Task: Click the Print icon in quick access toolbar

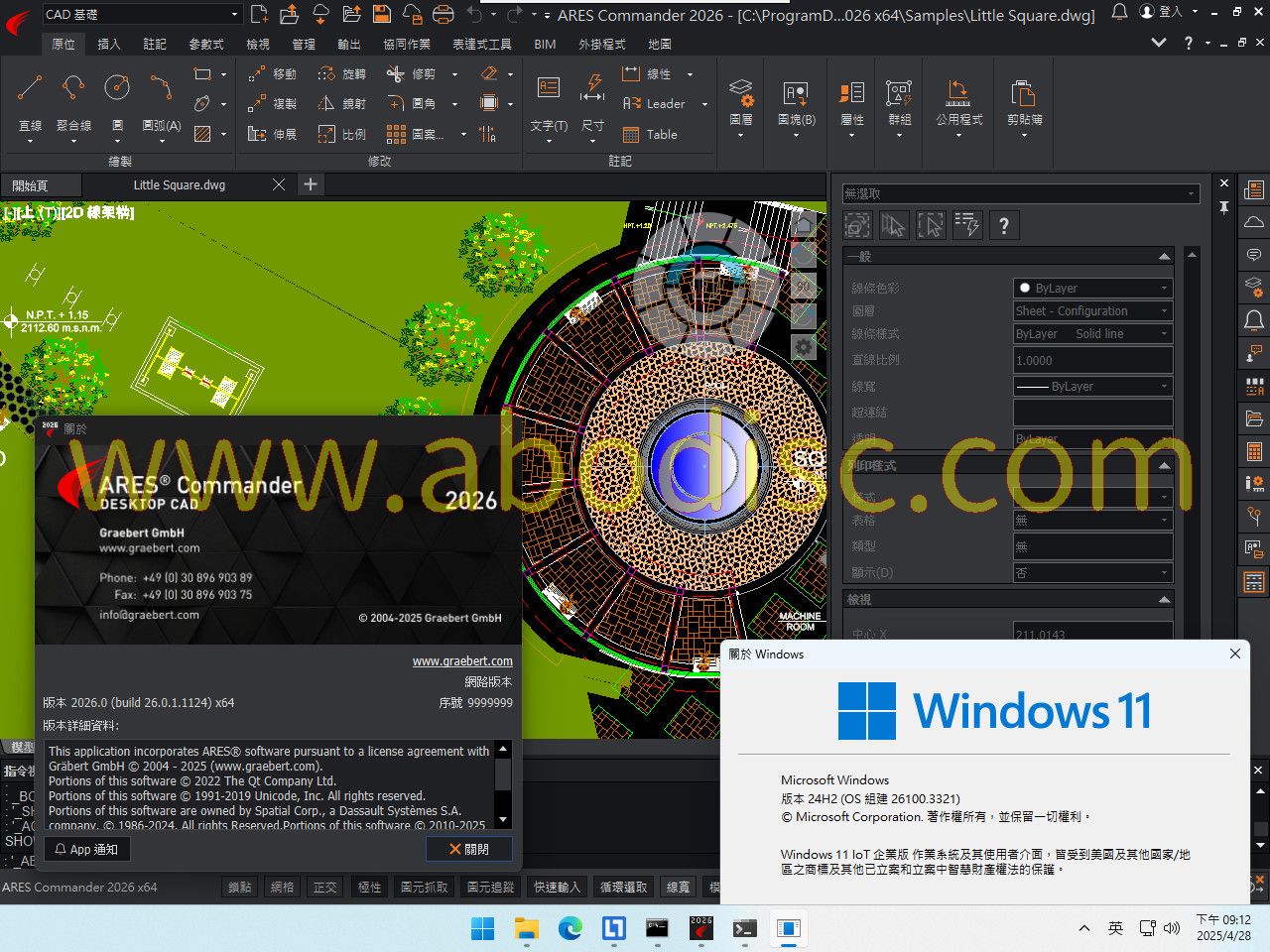Action: click(444, 14)
